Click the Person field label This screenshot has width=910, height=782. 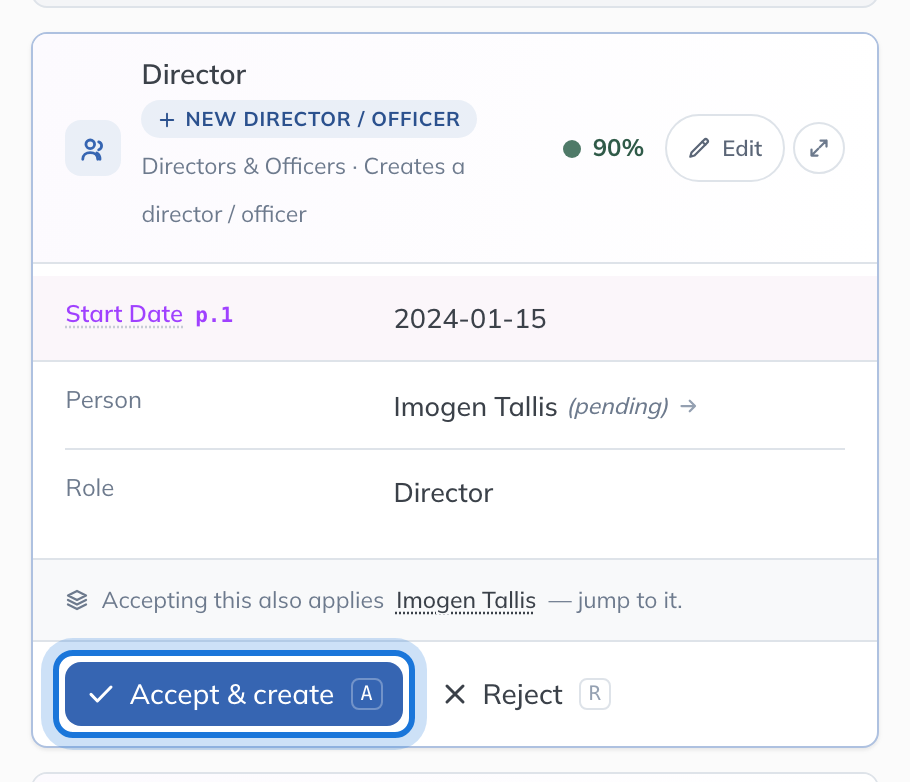click(x=103, y=400)
